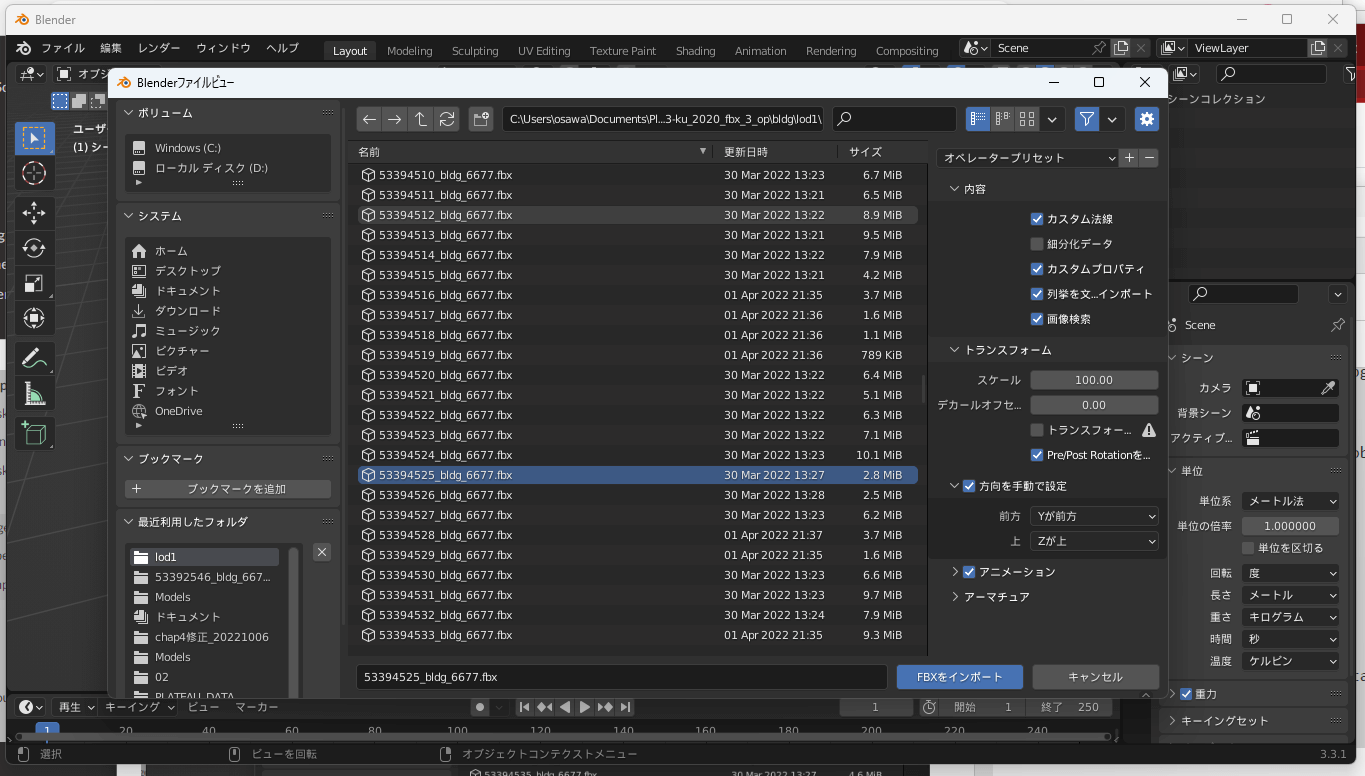
Task: Click the file browser search field
Action: [895, 119]
